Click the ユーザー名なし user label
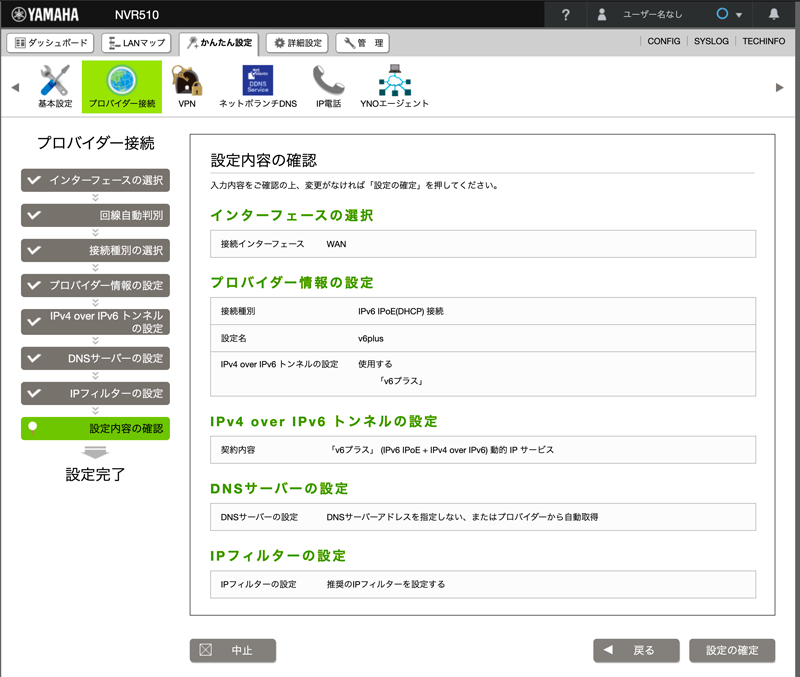 click(x=653, y=14)
